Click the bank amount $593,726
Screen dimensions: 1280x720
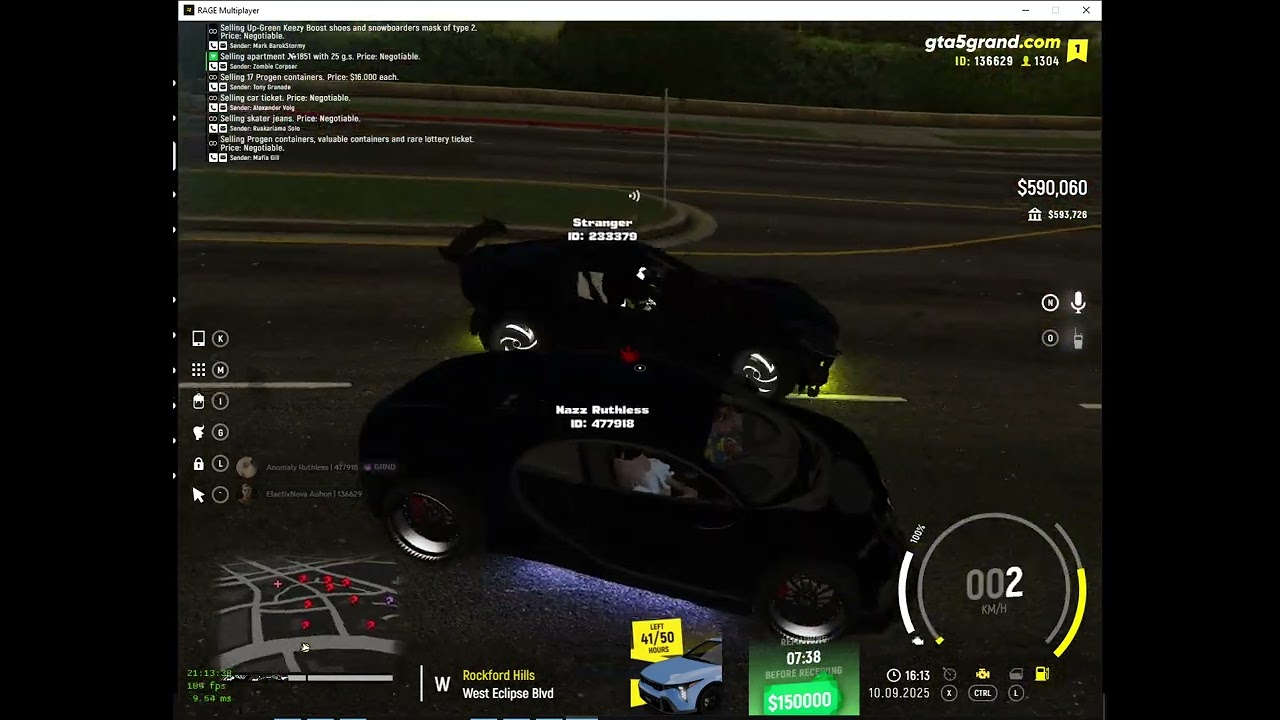1067,215
